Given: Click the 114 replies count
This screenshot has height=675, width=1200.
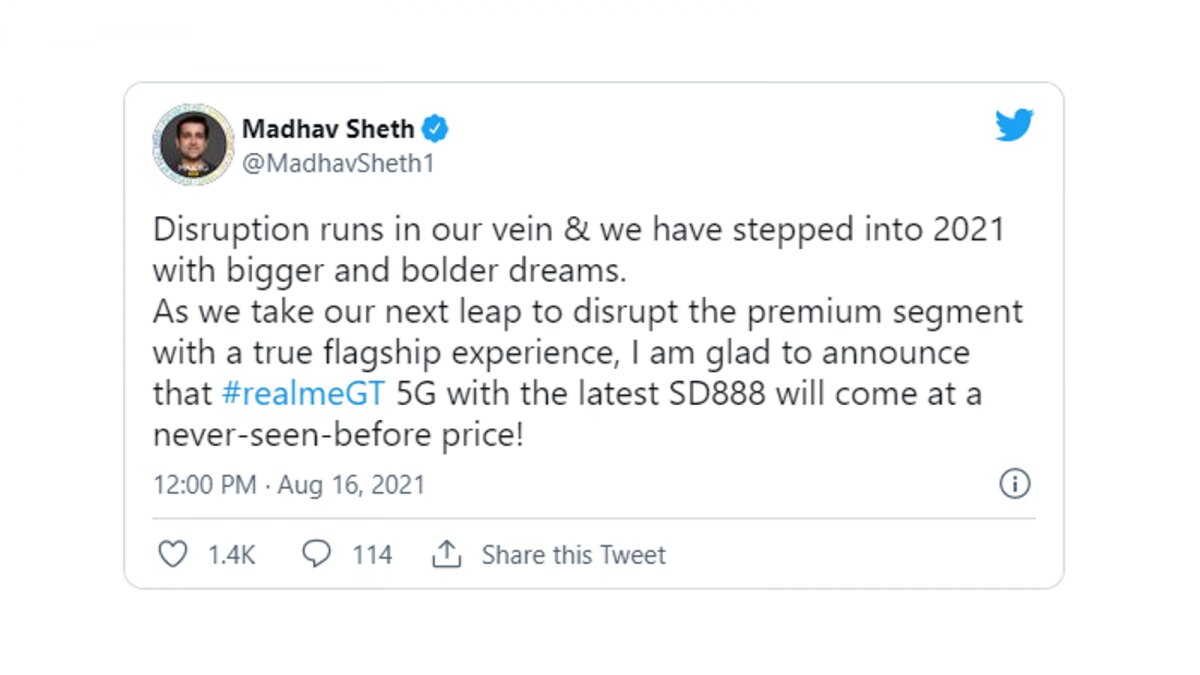Looking at the screenshot, I should (372, 555).
